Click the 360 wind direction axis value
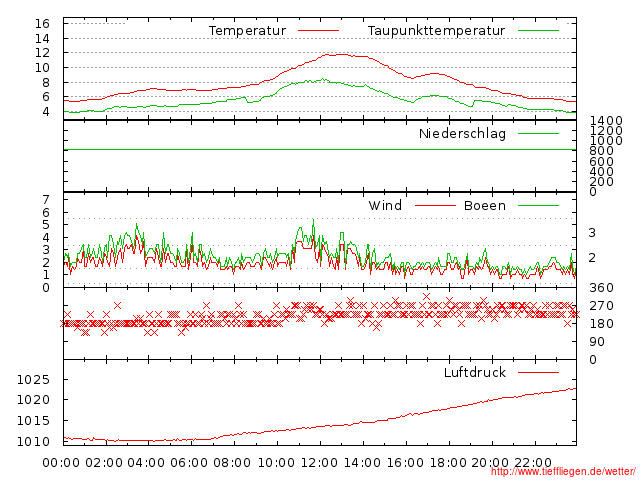This screenshot has width=640, height=480. click(x=601, y=288)
